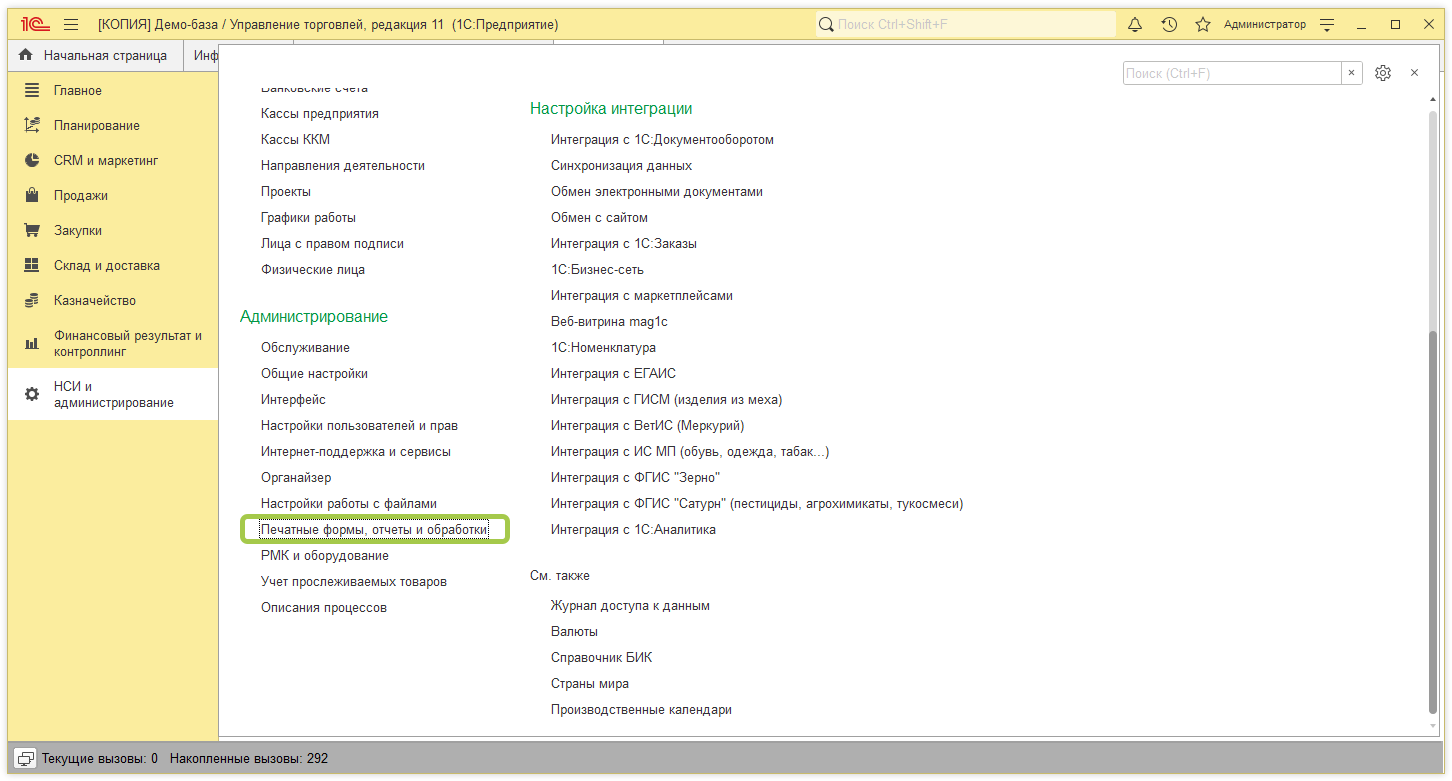Select Главное in the sections panel
Screen dimensions: 1452x781
click(x=77, y=91)
